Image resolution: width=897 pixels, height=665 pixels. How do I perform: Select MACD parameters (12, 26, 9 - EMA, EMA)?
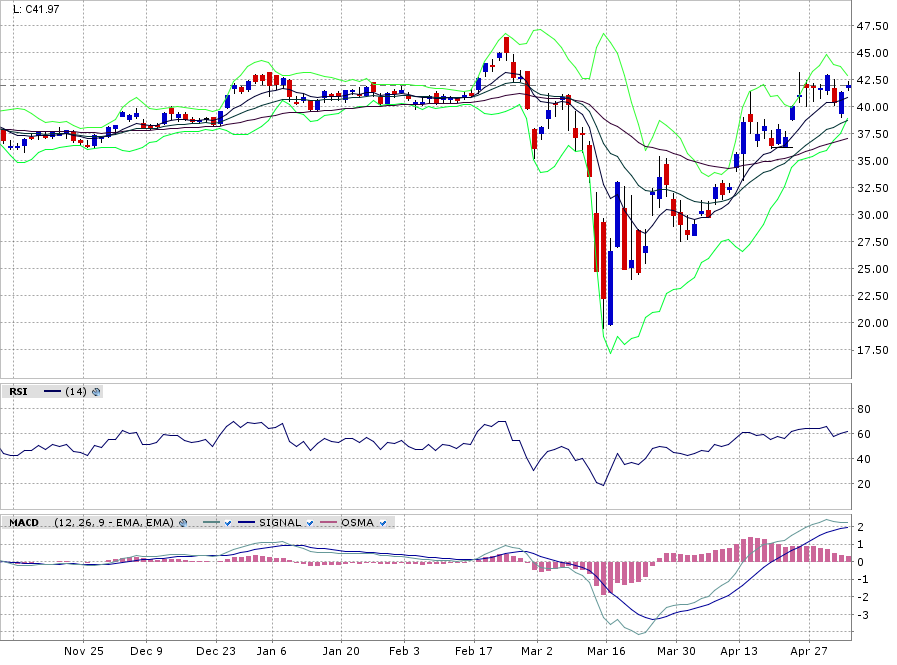tap(113, 522)
